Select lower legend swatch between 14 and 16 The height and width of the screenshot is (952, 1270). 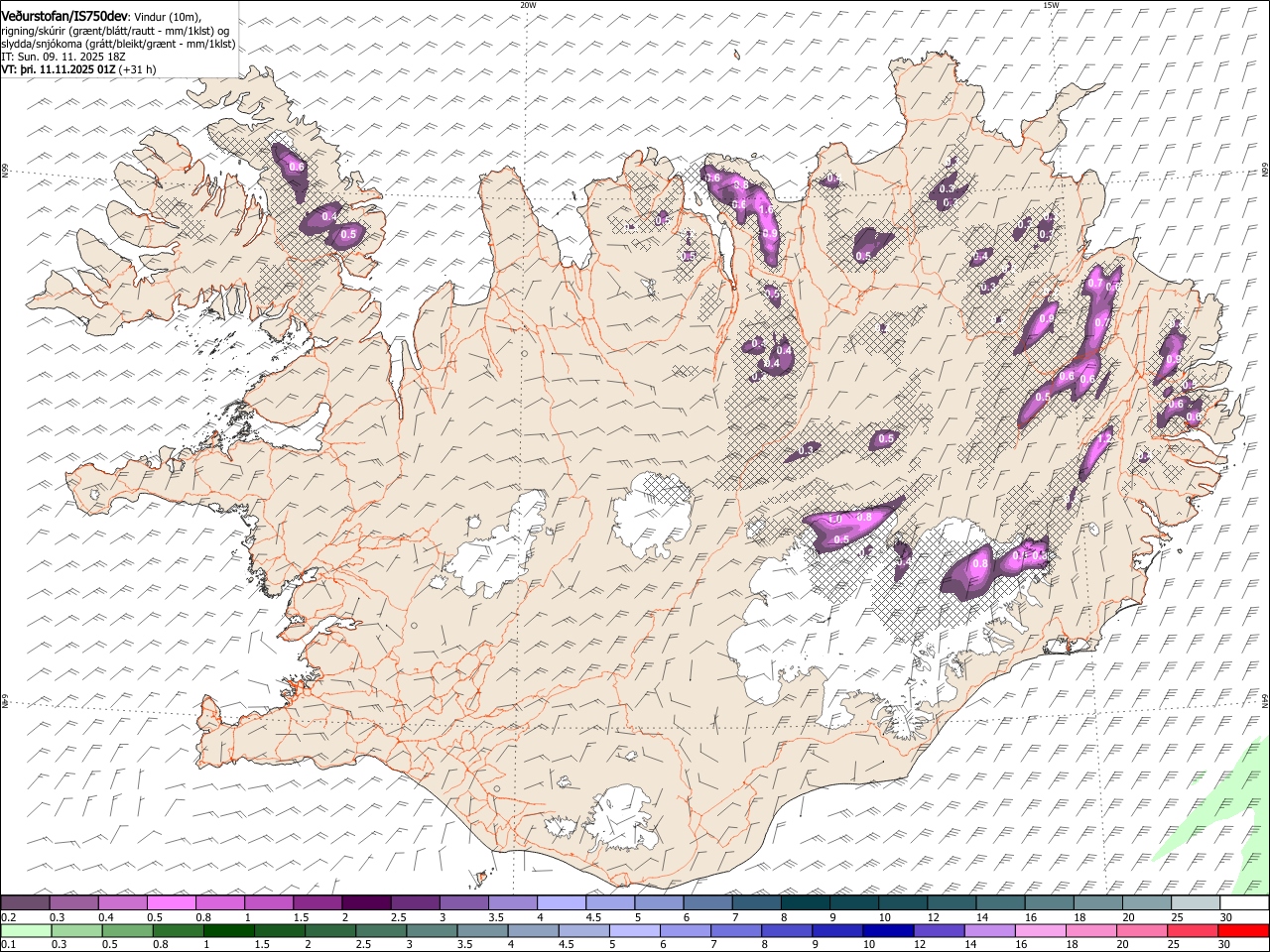click(x=990, y=930)
